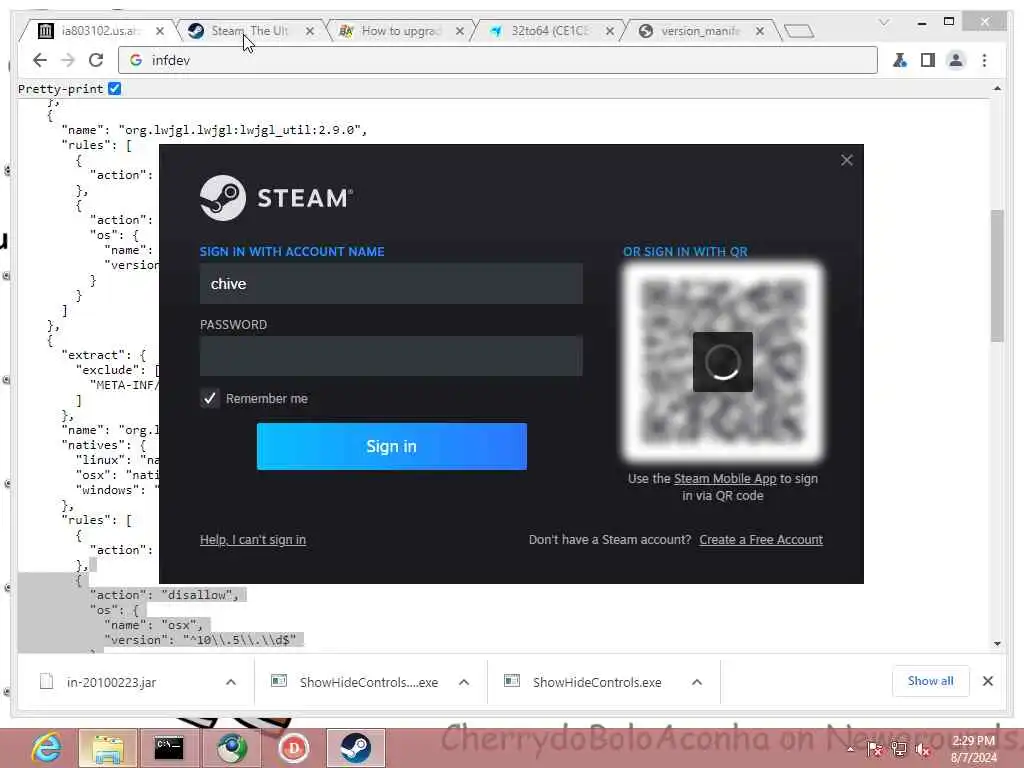Click the muted volume tray icon
Screen dimensions: 1024x768
coord(923,750)
